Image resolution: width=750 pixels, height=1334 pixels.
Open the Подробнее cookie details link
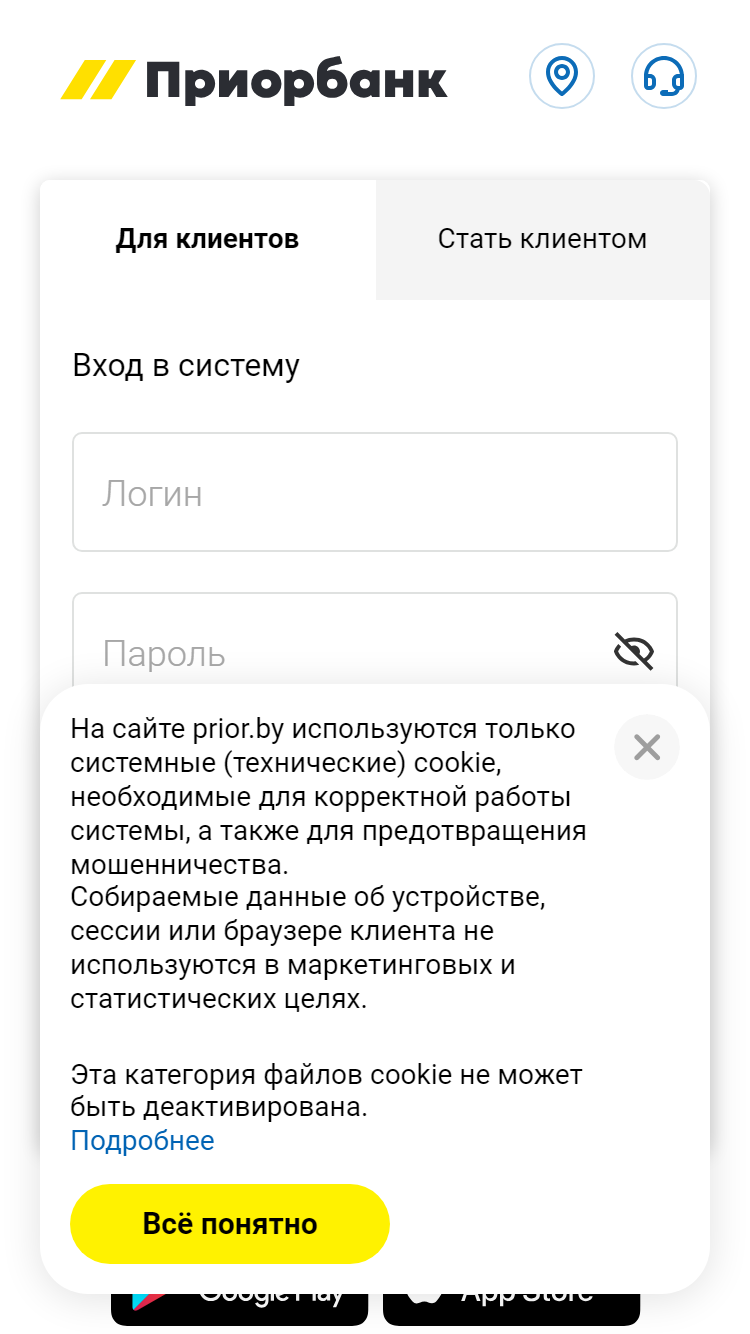(142, 1140)
